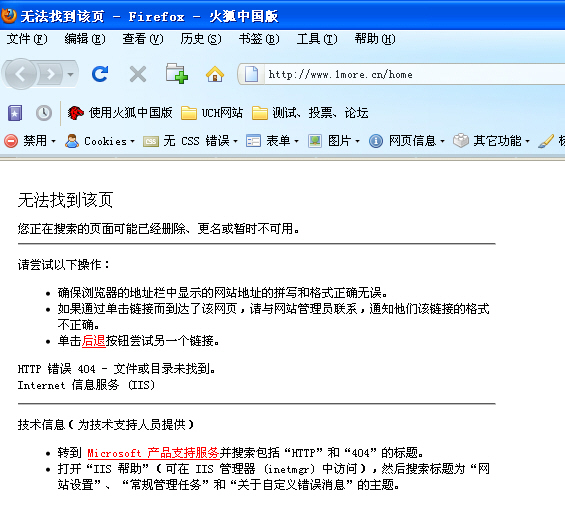Click the gray stop loading X icon
Viewport: 565px width, 527px height.
pos(138,75)
